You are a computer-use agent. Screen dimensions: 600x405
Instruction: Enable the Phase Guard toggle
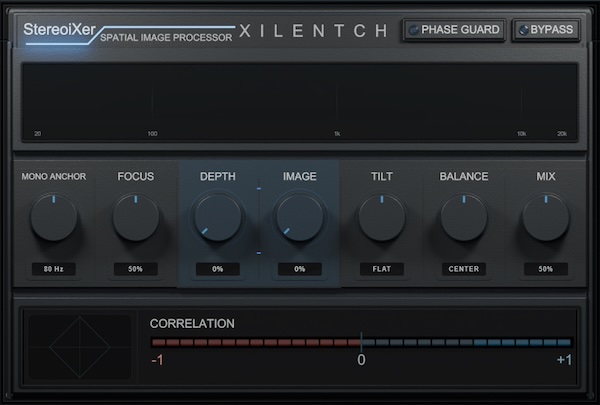454,30
